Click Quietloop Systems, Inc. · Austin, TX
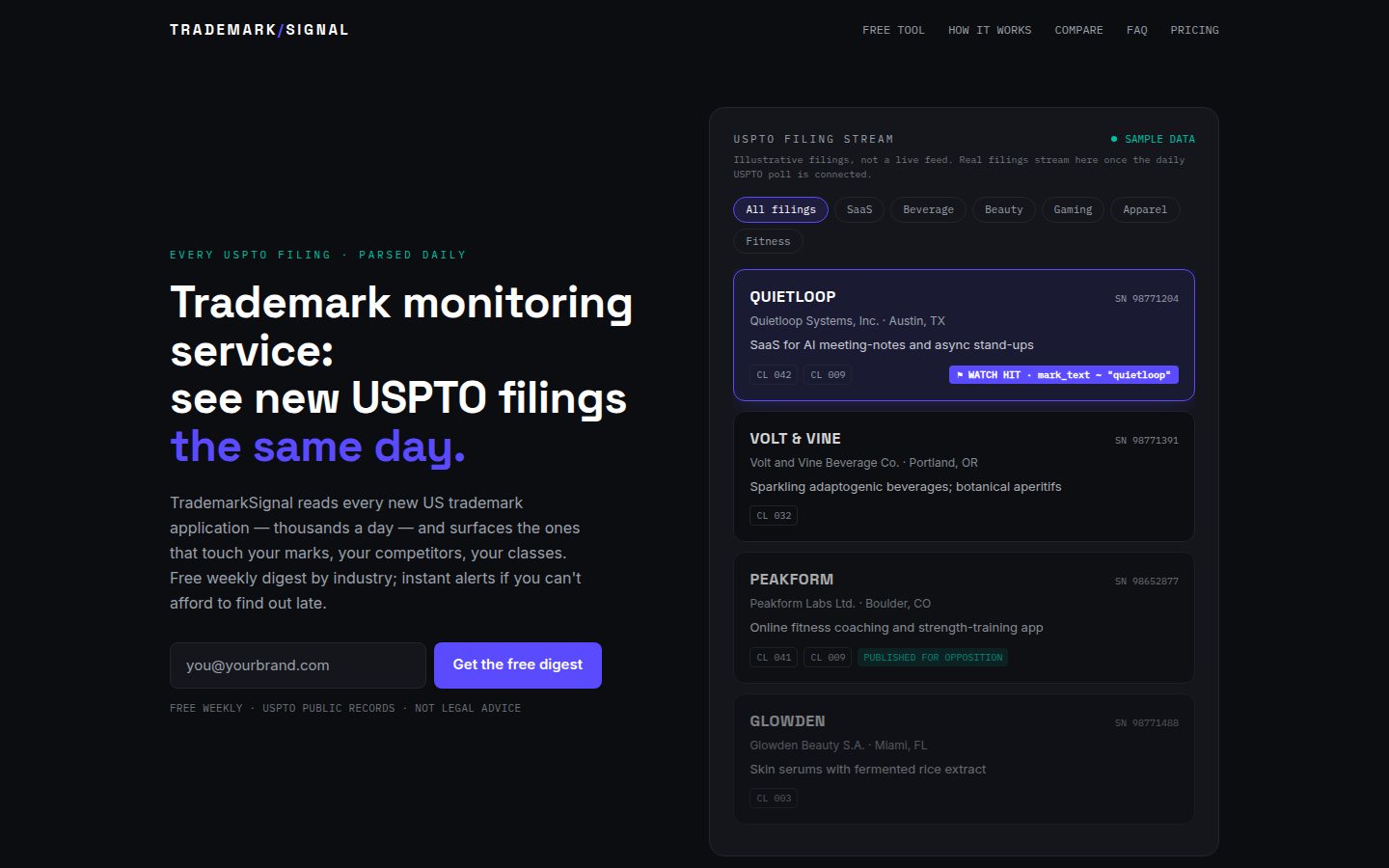 847,321
